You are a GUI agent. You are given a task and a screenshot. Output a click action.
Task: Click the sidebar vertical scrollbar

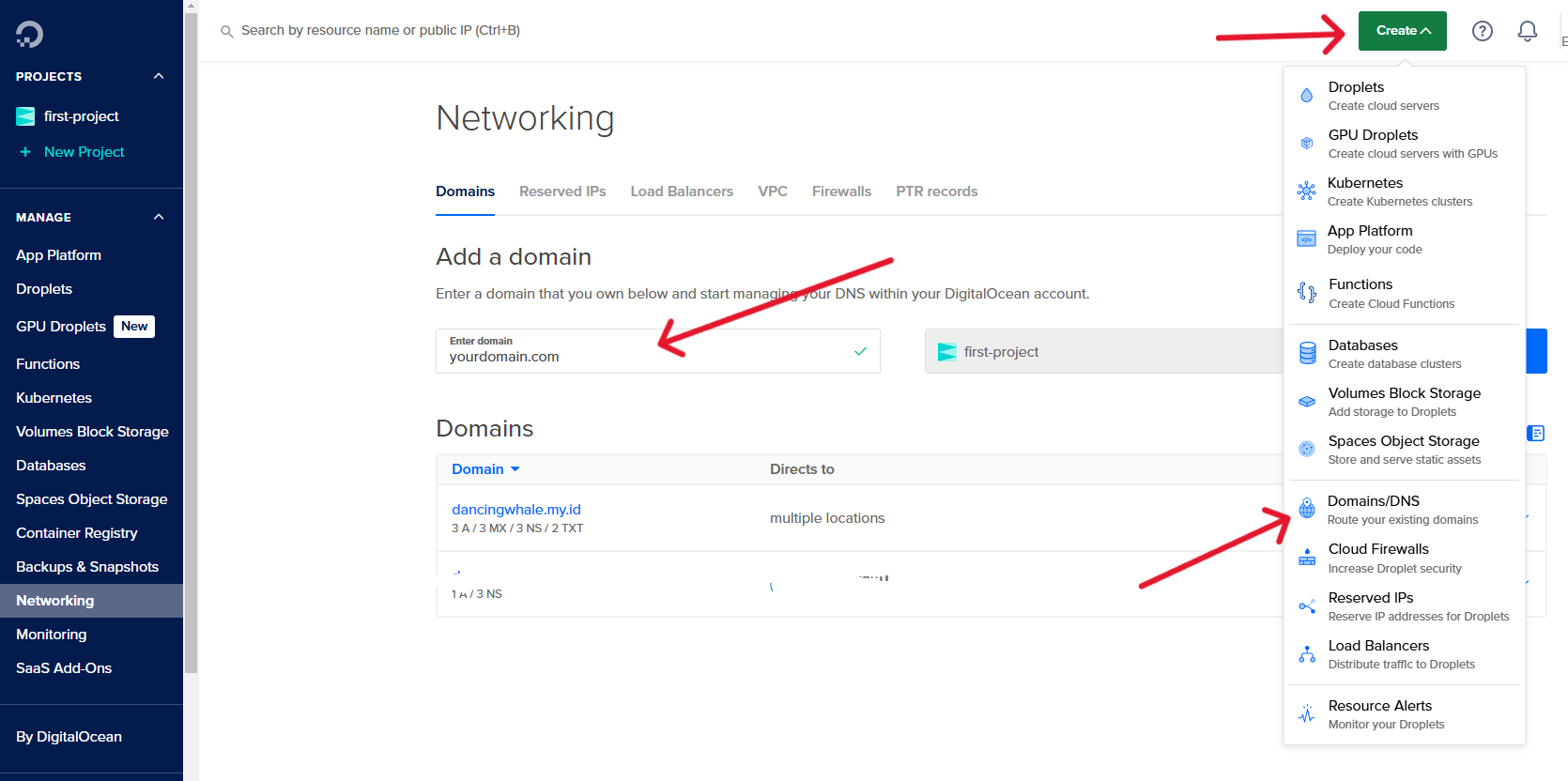click(x=192, y=343)
